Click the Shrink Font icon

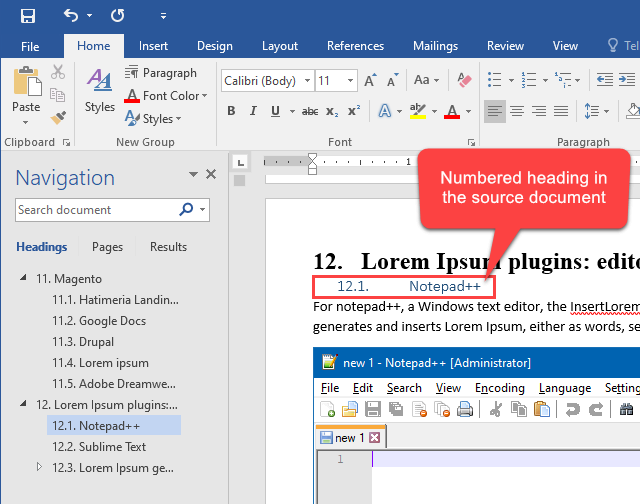tap(392, 80)
